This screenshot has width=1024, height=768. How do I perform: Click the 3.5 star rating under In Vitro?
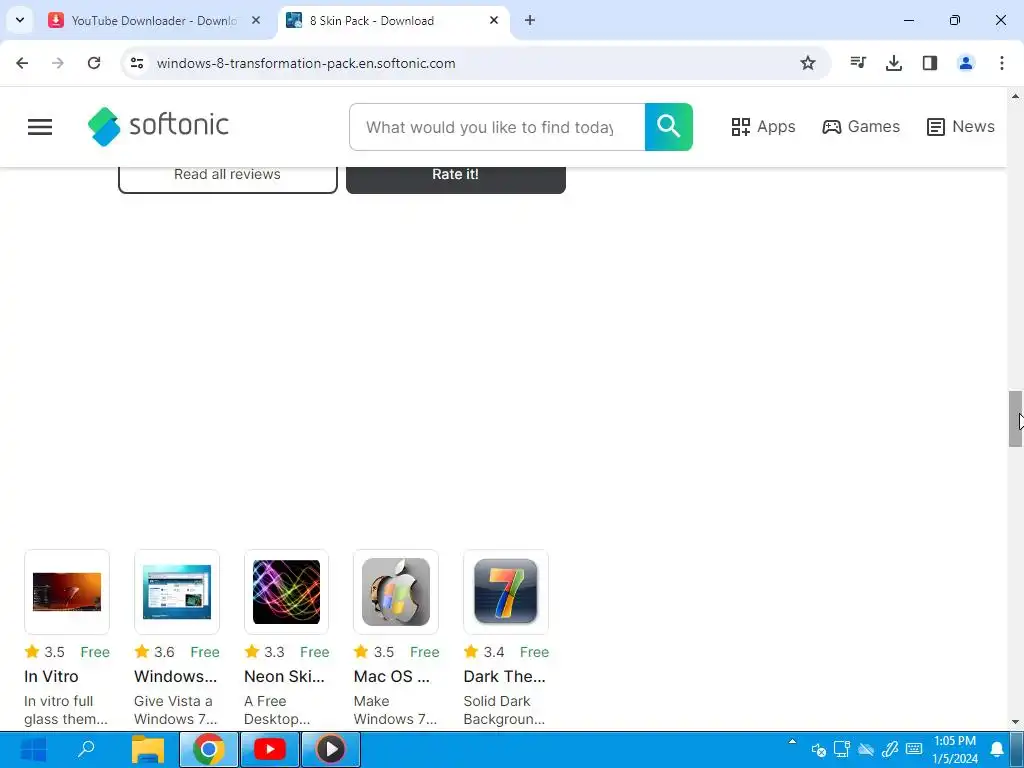pyautogui.click(x=44, y=652)
